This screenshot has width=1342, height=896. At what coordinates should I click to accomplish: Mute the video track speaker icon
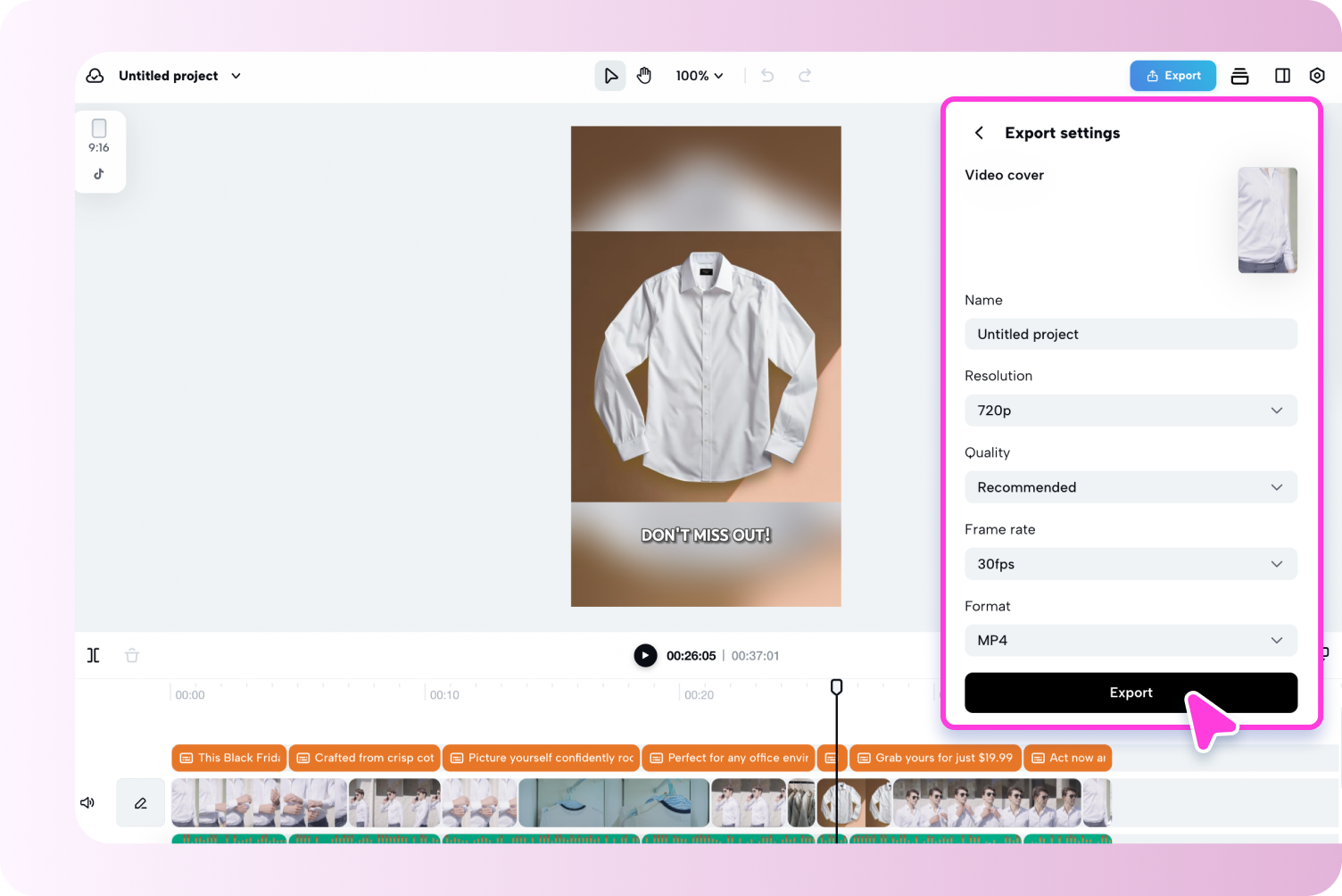click(87, 802)
